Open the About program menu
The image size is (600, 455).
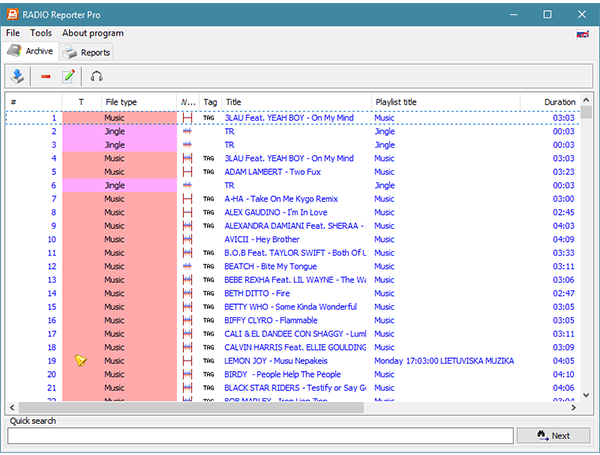(x=93, y=33)
